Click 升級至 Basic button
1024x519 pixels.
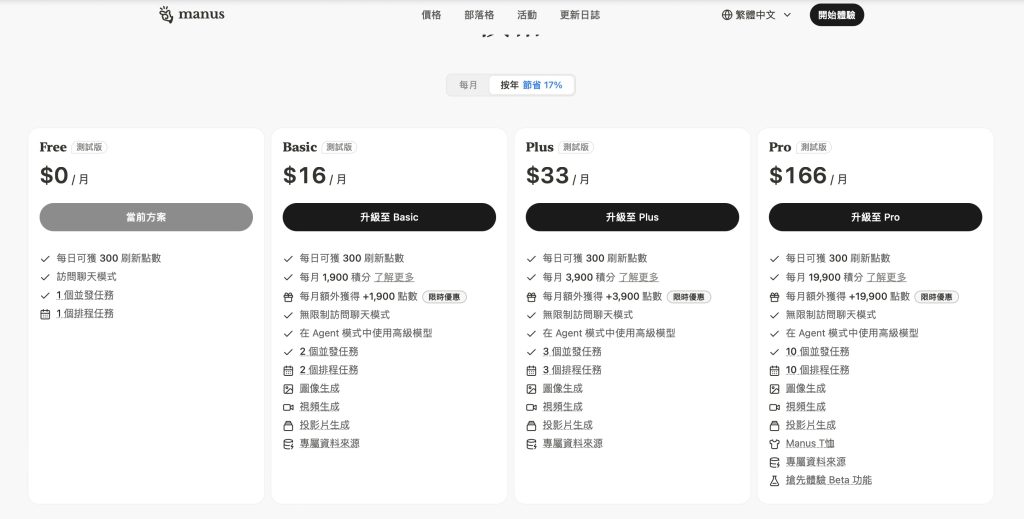tap(389, 217)
